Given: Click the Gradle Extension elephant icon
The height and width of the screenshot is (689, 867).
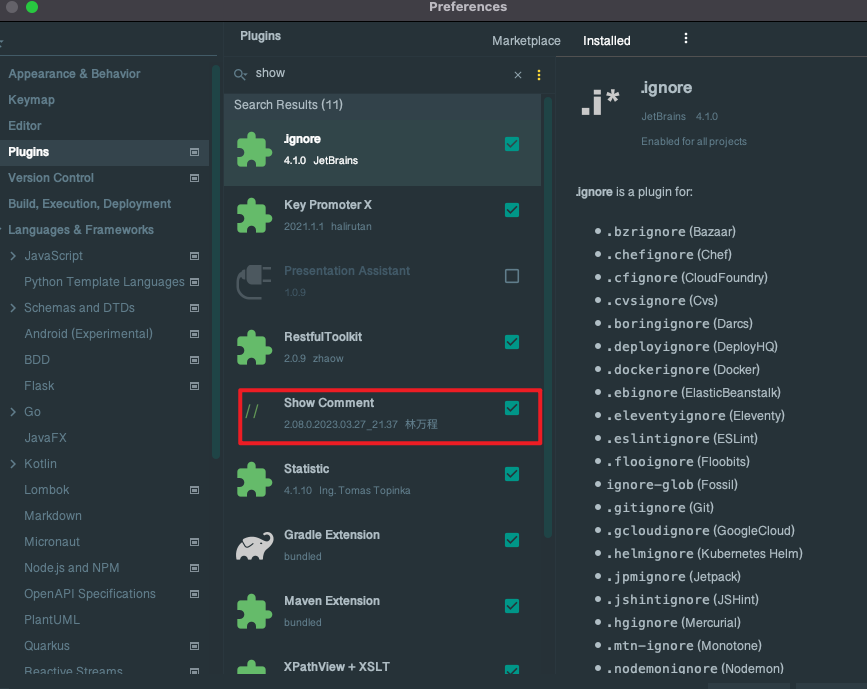Looking at the screenshot, I should (254, 546).
